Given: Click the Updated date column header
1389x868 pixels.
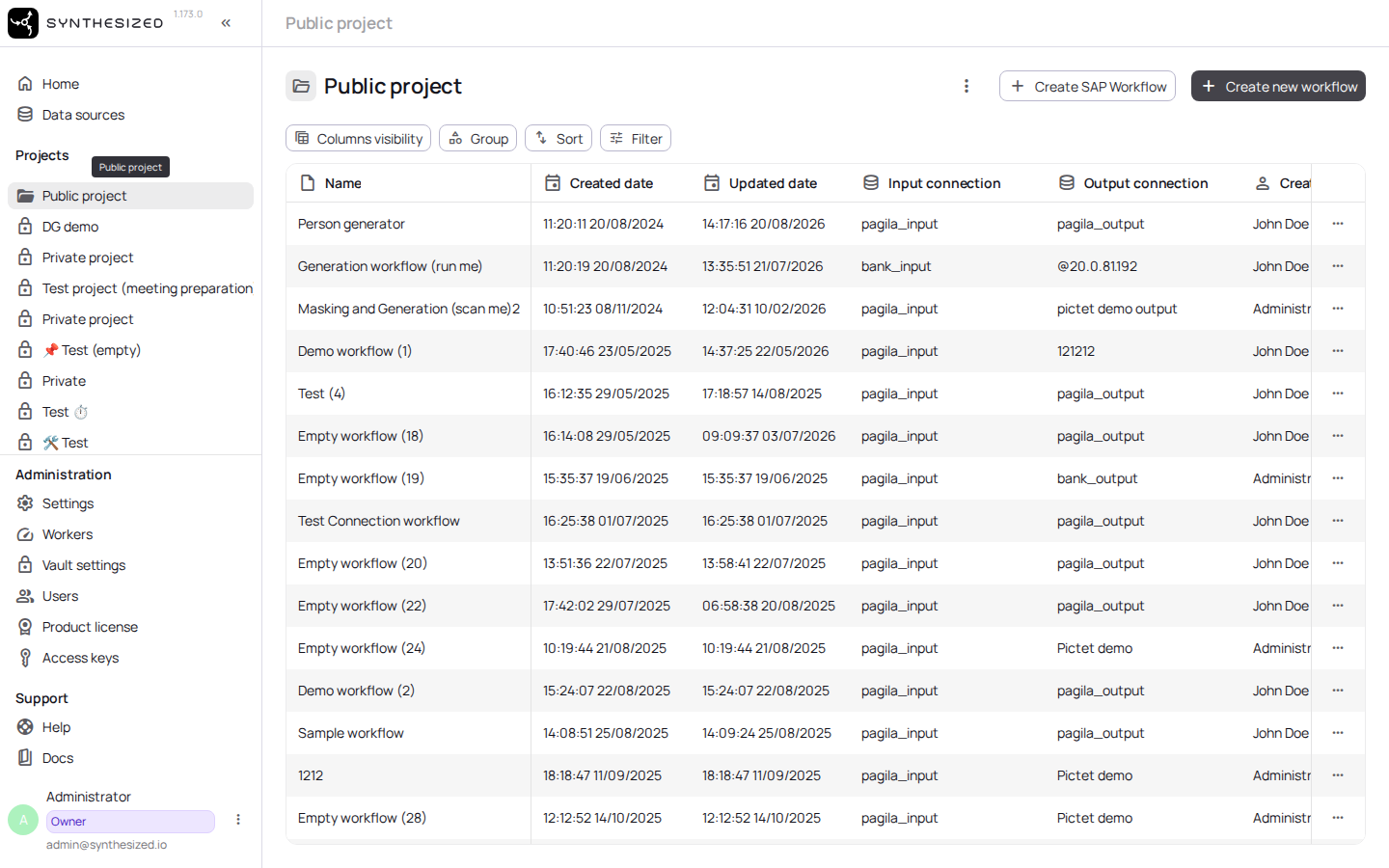Looking at the screenshot, I should tap(772, 183).
